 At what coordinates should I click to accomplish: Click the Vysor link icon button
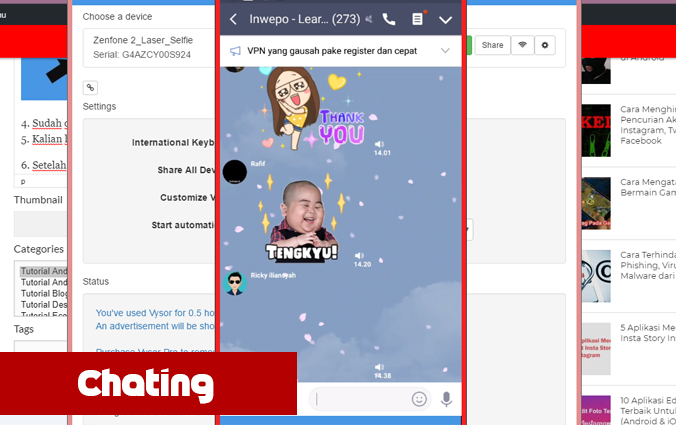(90, 88)
